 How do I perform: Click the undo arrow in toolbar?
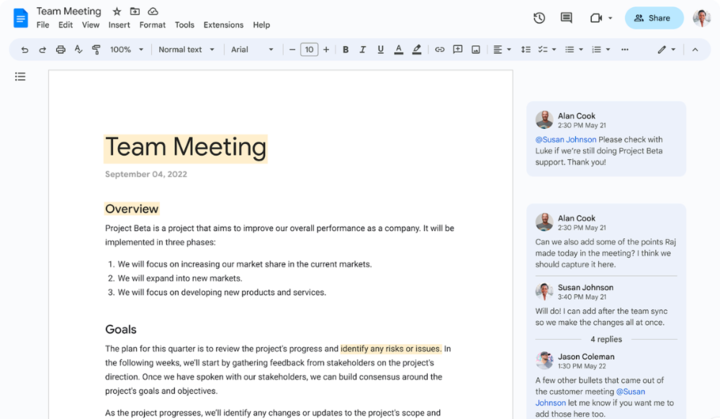pyautogui.click(x=25, y=49)
